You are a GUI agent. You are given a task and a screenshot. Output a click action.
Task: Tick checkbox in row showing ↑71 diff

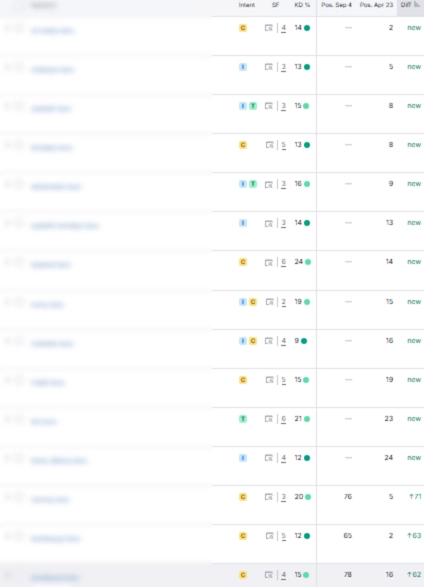pyautogui.click(x=19, y=497)
